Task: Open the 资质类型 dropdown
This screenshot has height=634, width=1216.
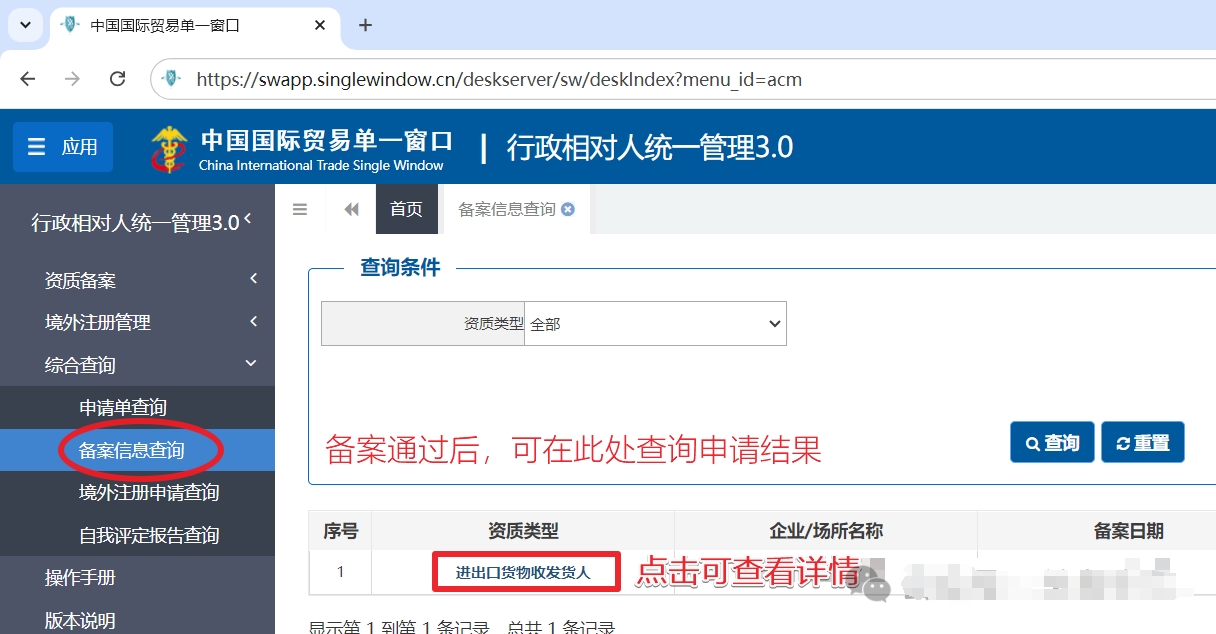Action: (x=655, y=324)
